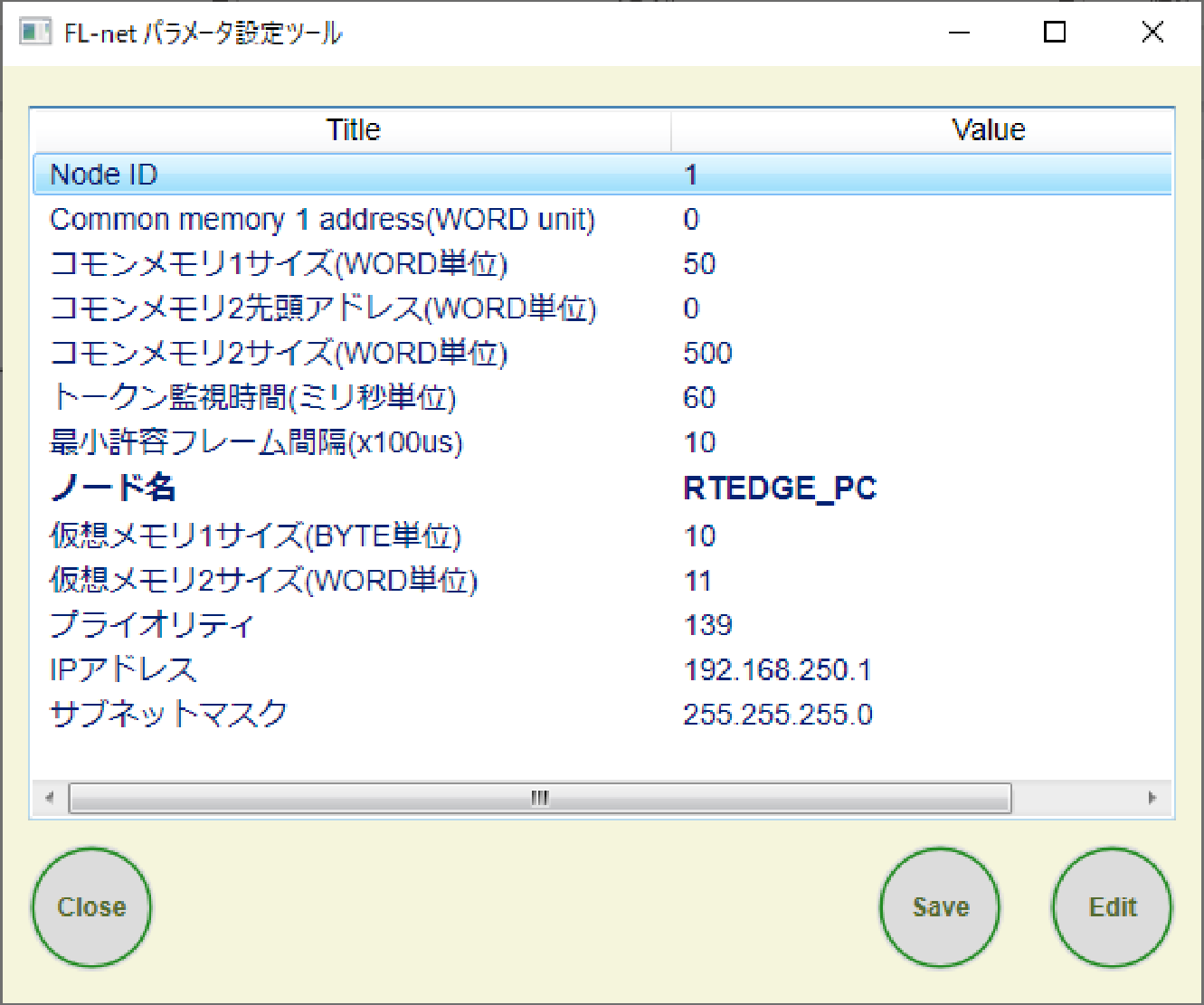Click the value 500

point(707,353)
